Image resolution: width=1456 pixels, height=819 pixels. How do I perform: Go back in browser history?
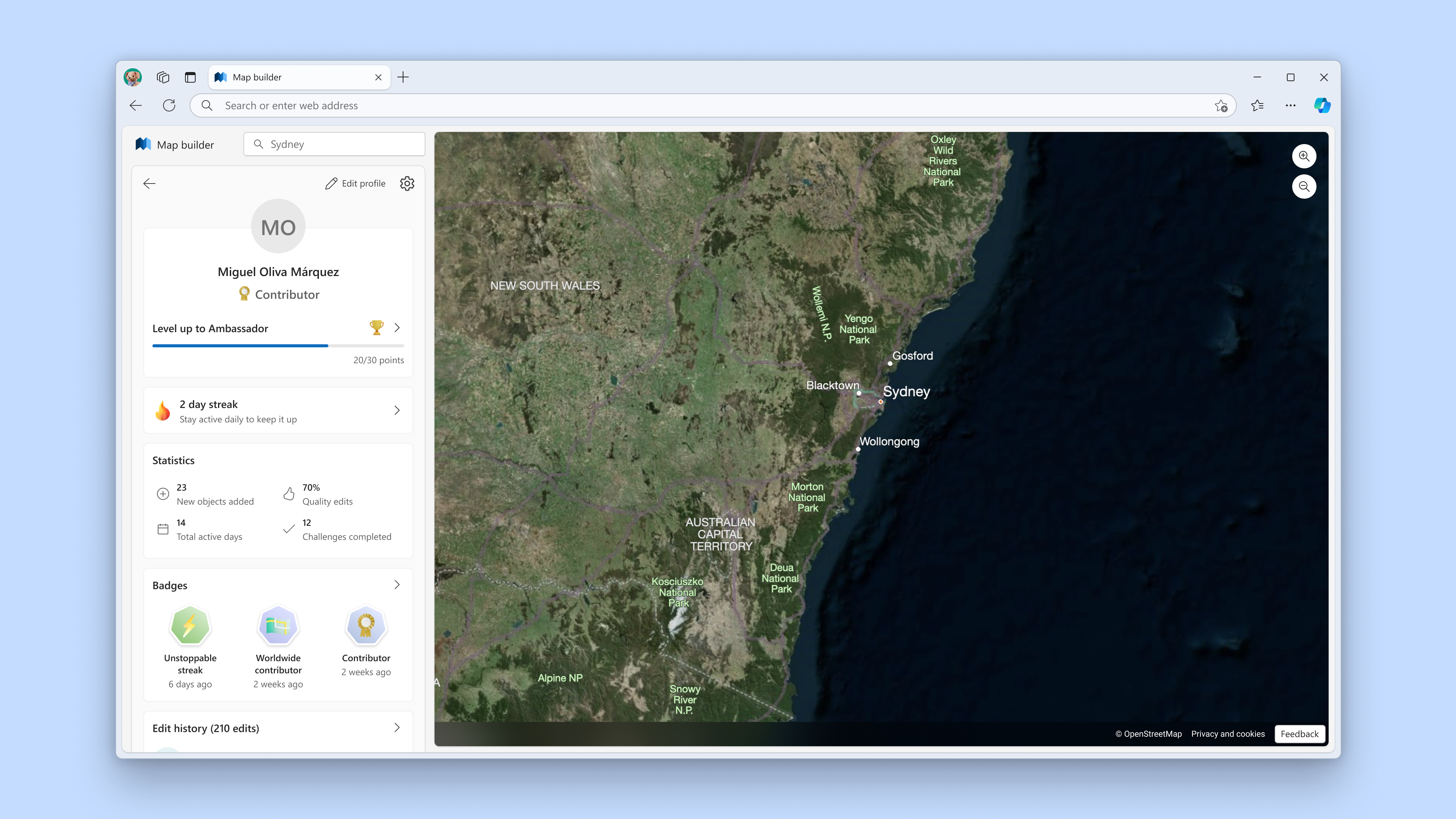click(136, 106)
